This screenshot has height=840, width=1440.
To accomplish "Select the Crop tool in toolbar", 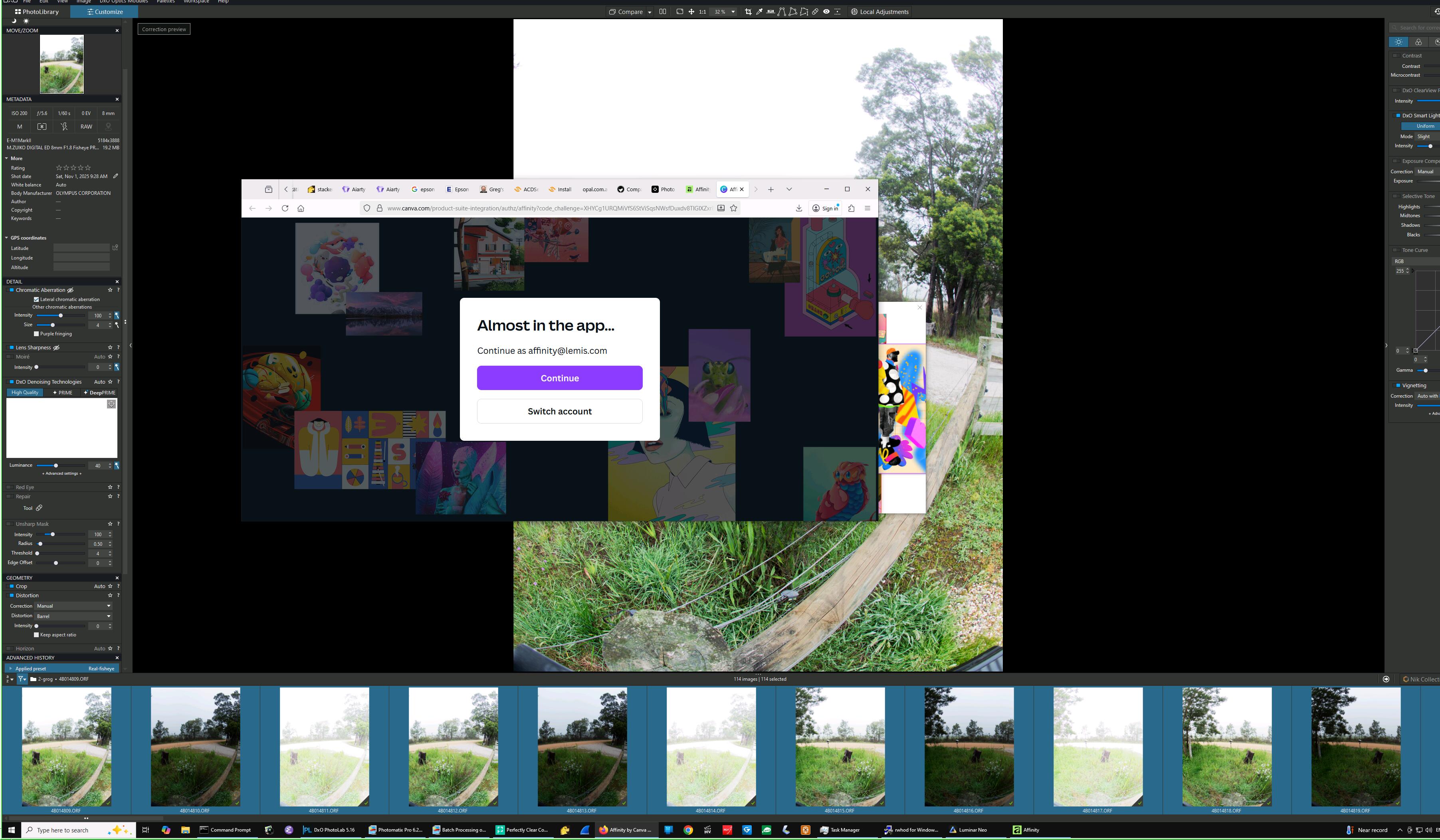I will pos(748,12).
